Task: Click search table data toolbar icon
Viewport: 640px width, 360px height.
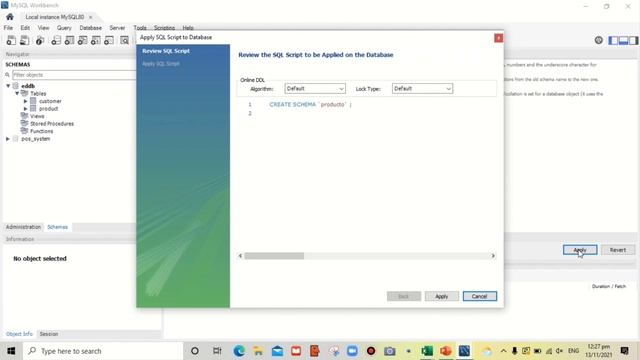Action: click(x=124, y=40)
